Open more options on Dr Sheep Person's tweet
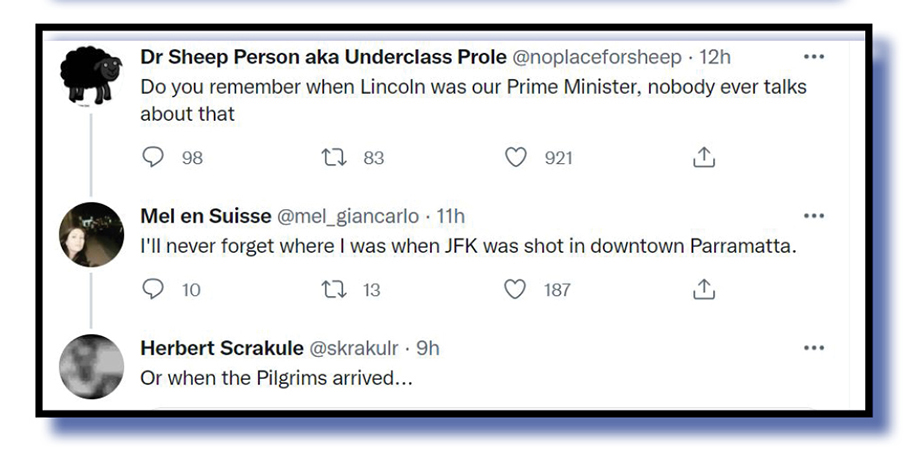 (814, 57)
